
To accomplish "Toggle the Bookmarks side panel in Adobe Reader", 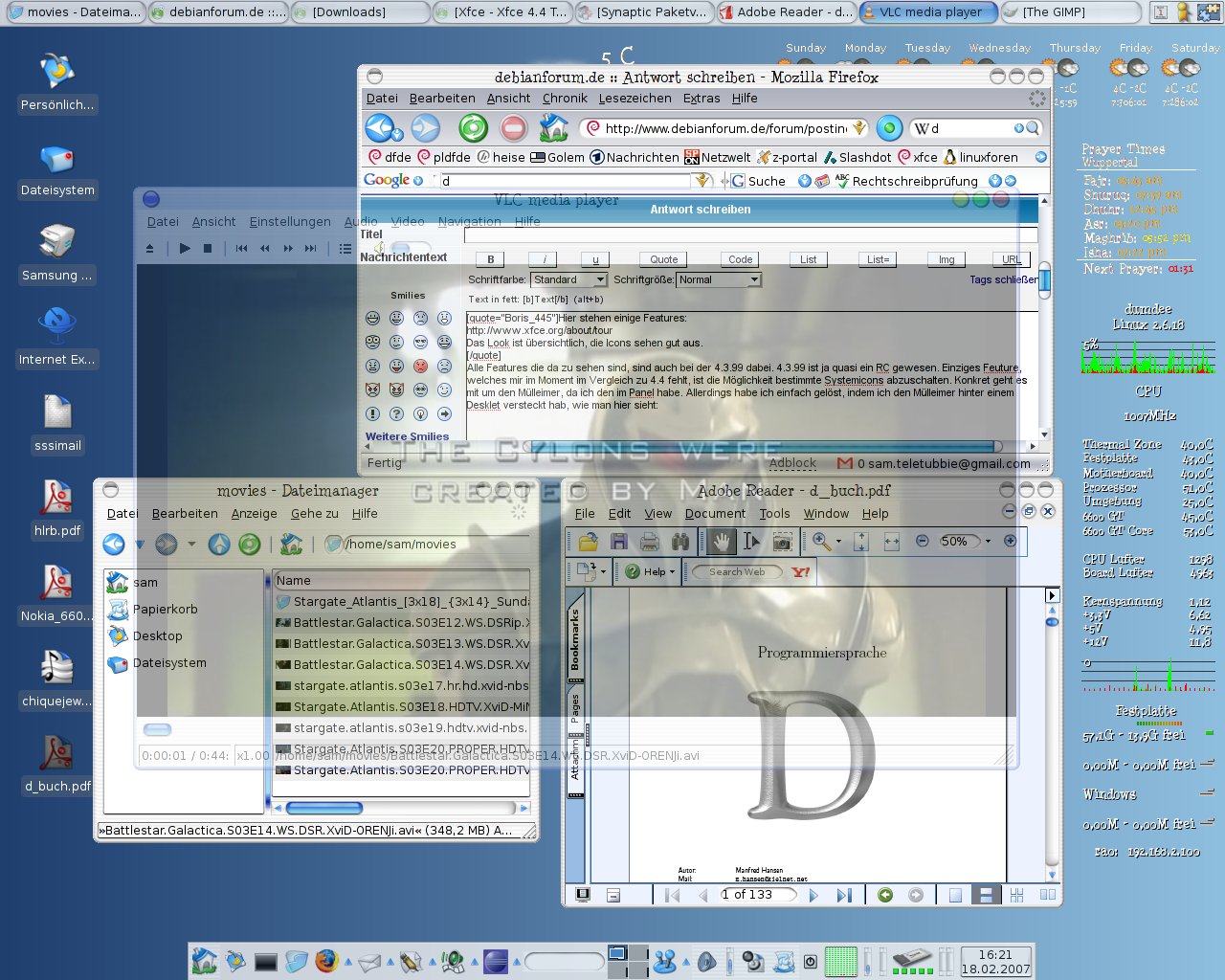I will pyautogui.click(x=575, y=639).
